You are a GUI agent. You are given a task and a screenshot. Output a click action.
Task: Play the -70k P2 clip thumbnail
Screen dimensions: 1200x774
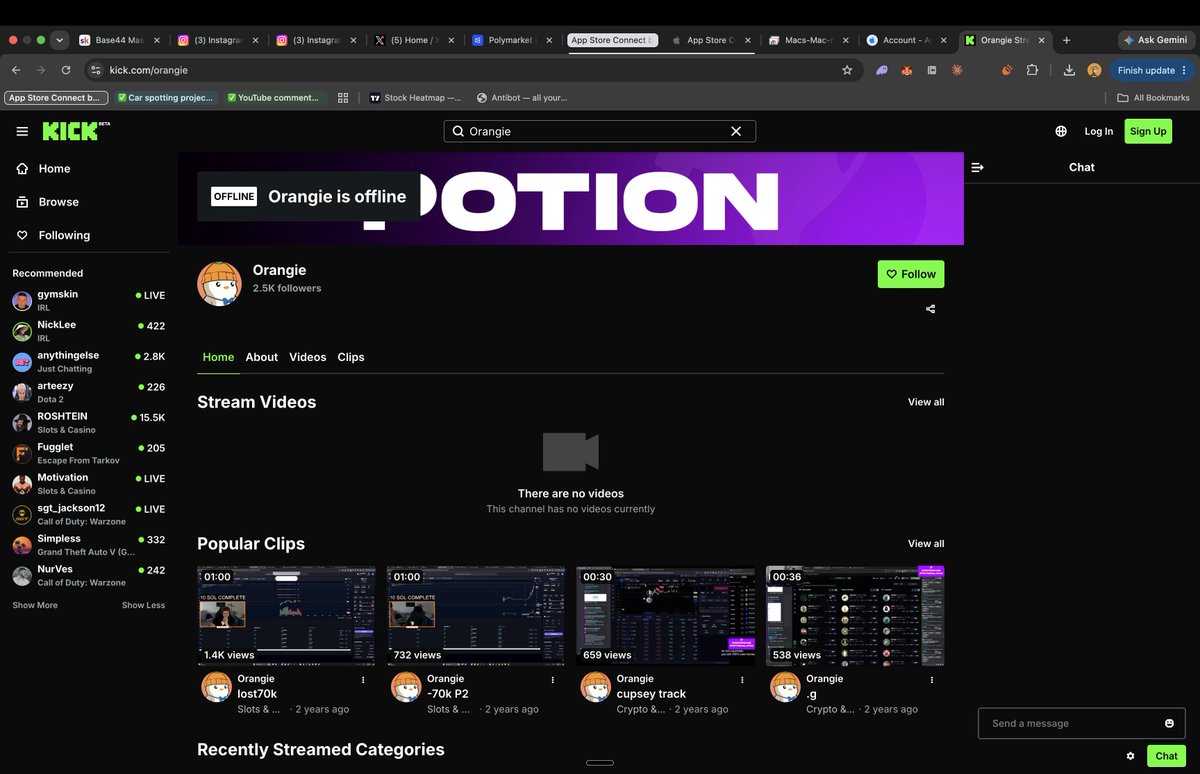(476, 616)
